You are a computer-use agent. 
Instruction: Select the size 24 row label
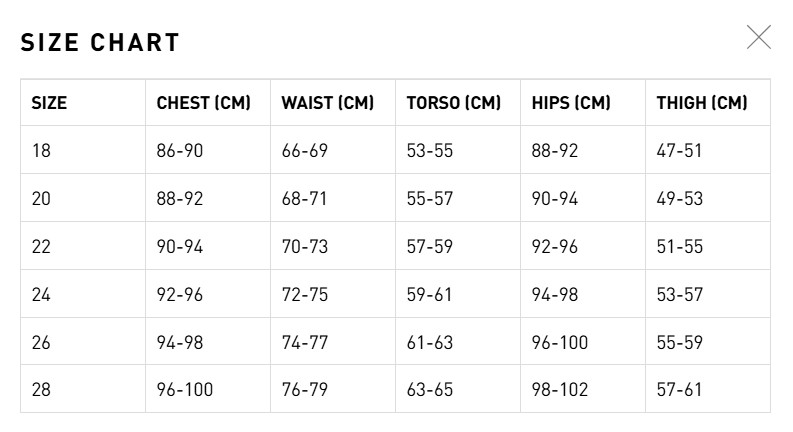point(41,295)
